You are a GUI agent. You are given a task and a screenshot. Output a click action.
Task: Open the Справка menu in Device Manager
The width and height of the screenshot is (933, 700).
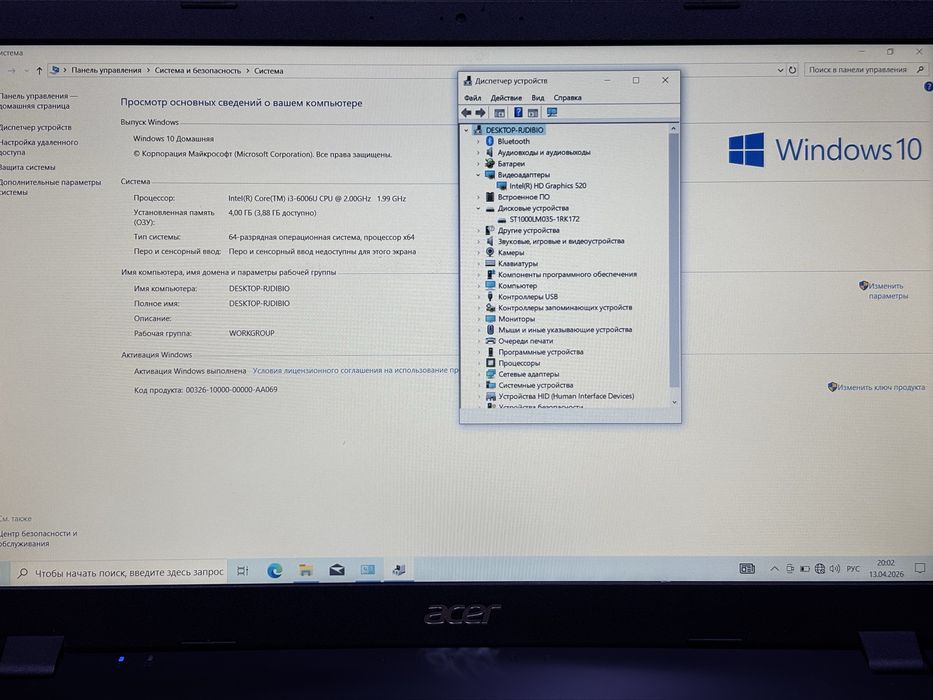click(x=568, y=98)
